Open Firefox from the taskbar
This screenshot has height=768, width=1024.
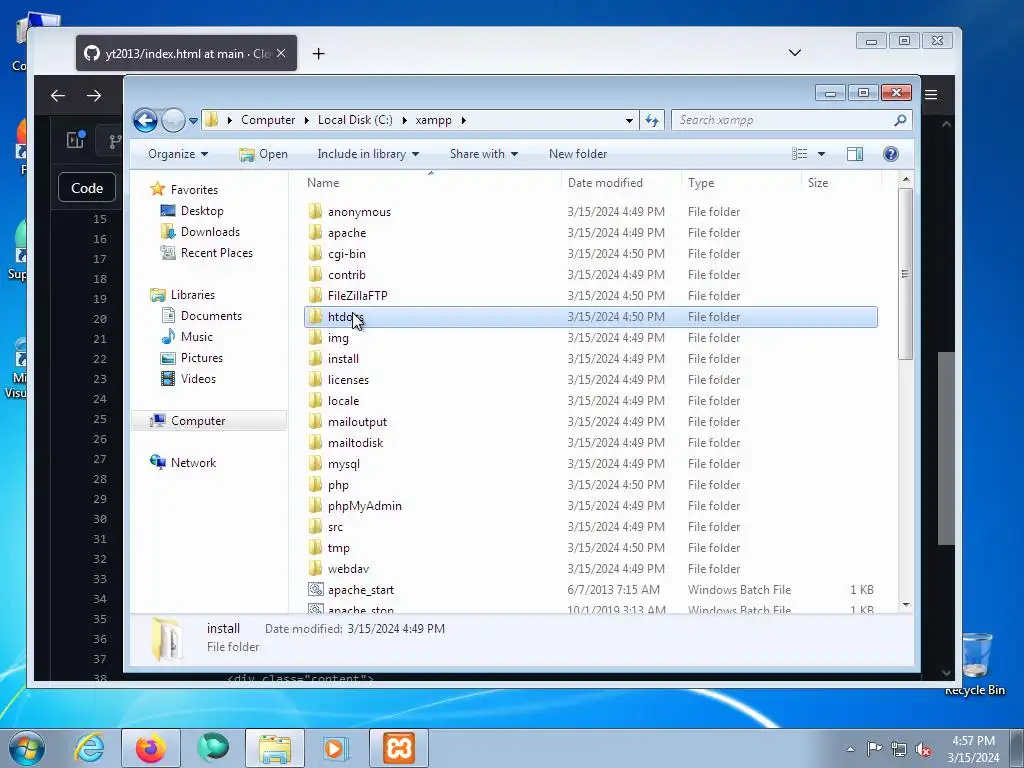[150, 748]
